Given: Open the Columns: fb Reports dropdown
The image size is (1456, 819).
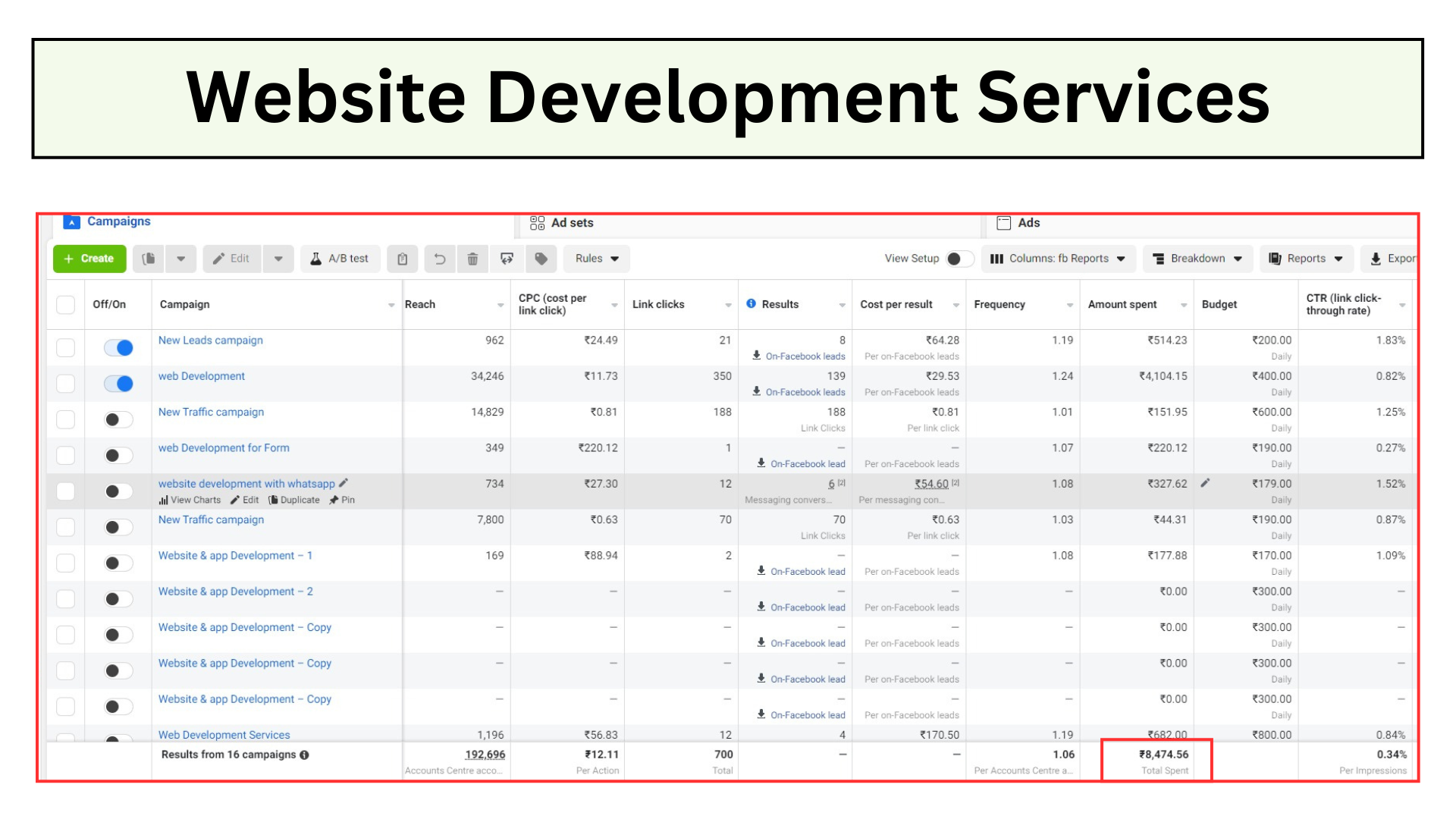Looking at the screenshot, I should pos(1058,259).
